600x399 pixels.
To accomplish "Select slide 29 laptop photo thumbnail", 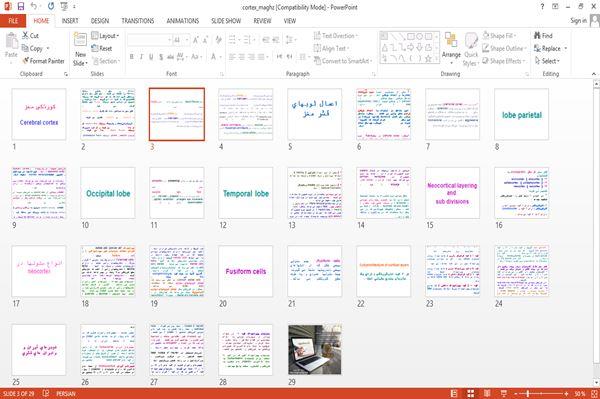I will pyautogui.click(x=315, y=350).
